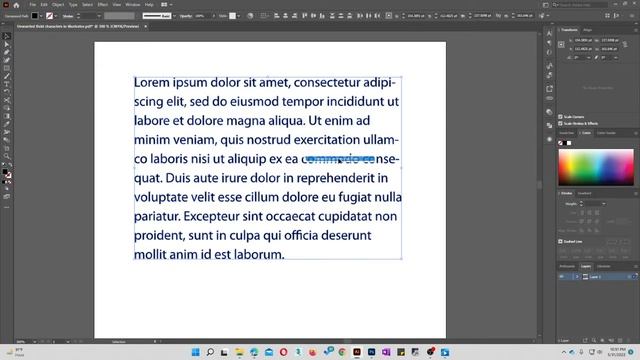Select the Zoom tool in the toolbar
The width and height of the screenshot is (640, 360).
pos(7,156)
